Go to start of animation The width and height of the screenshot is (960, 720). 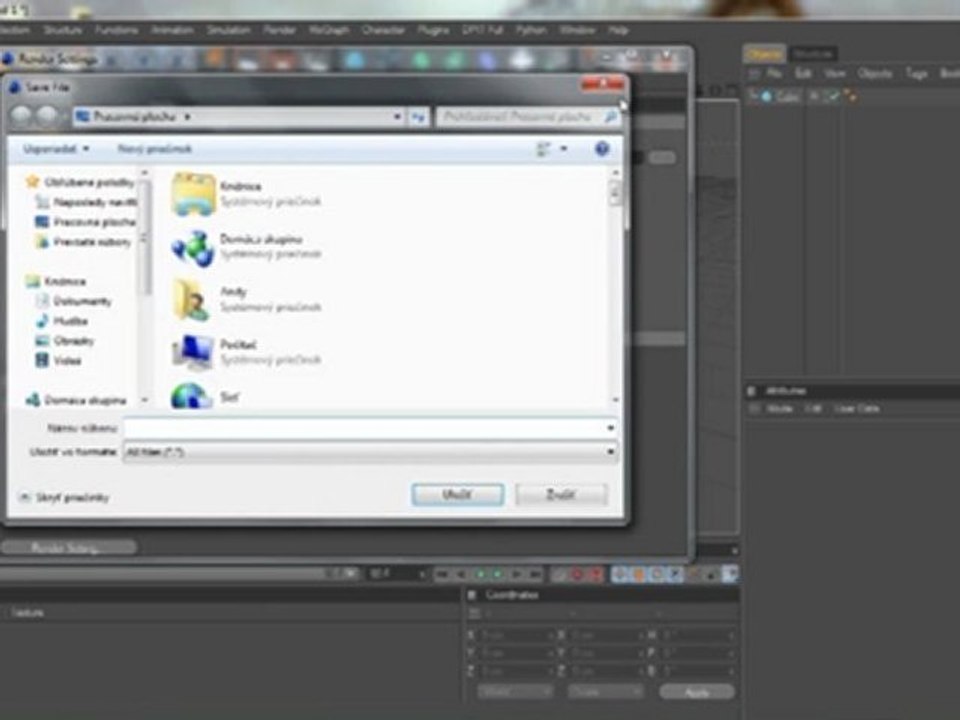tap(442, 574)
